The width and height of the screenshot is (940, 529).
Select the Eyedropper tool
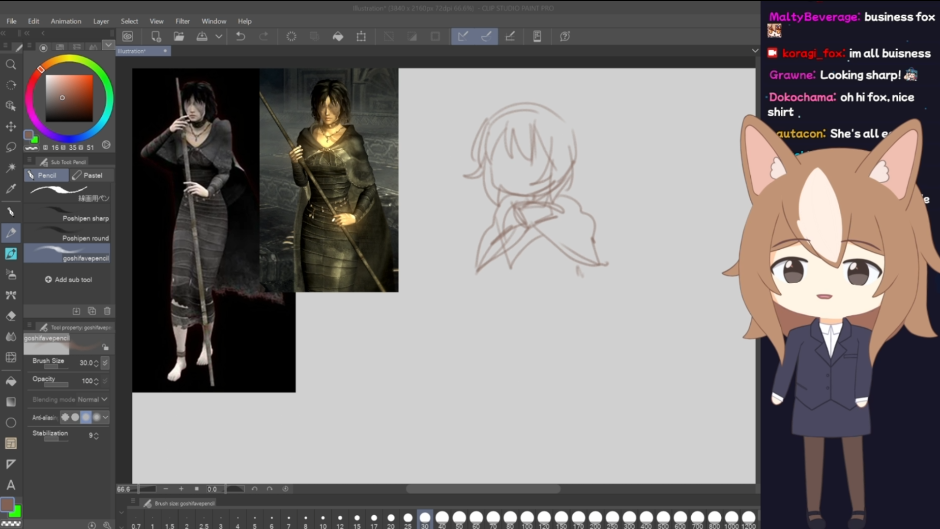pyautogui.click(x=11, y=189)
